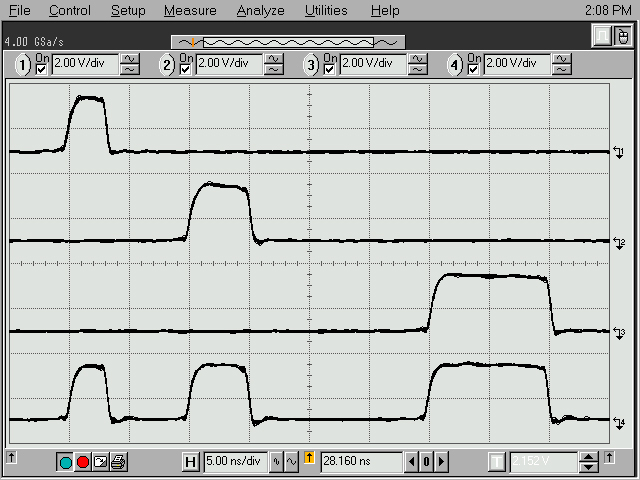
Task: Click the horizontal delay marker icon
Action: (x=309, y=461)
